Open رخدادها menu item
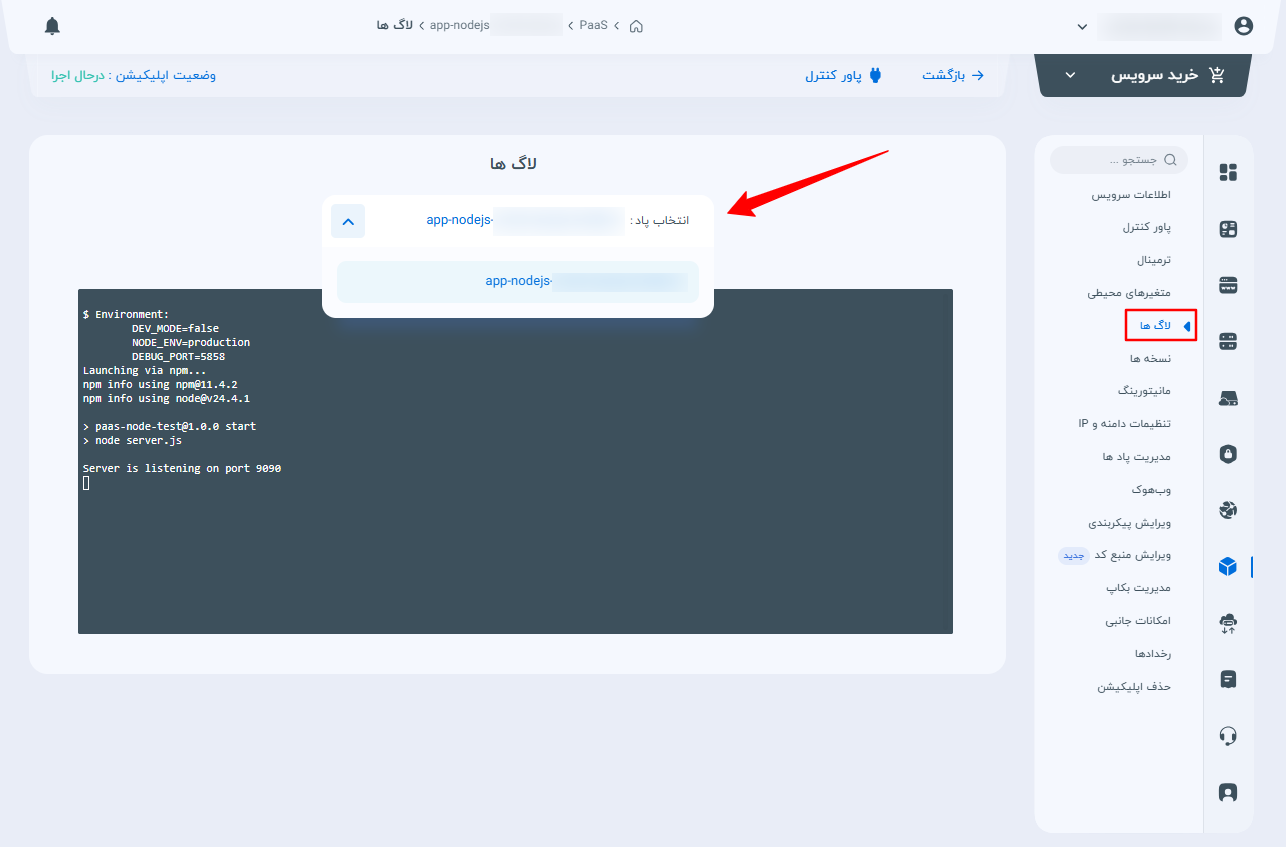Image resolution: width=1286 pixels, height=847 pixels. point(1152,654)
